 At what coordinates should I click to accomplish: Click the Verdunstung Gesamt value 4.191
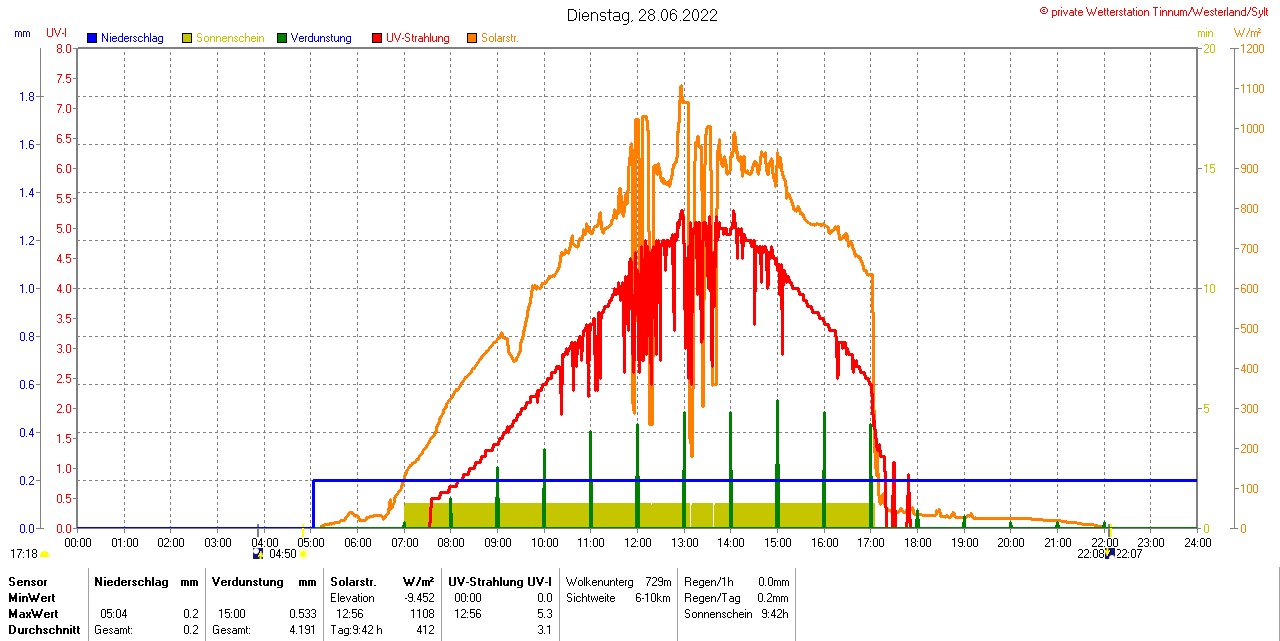click(302, 629)
